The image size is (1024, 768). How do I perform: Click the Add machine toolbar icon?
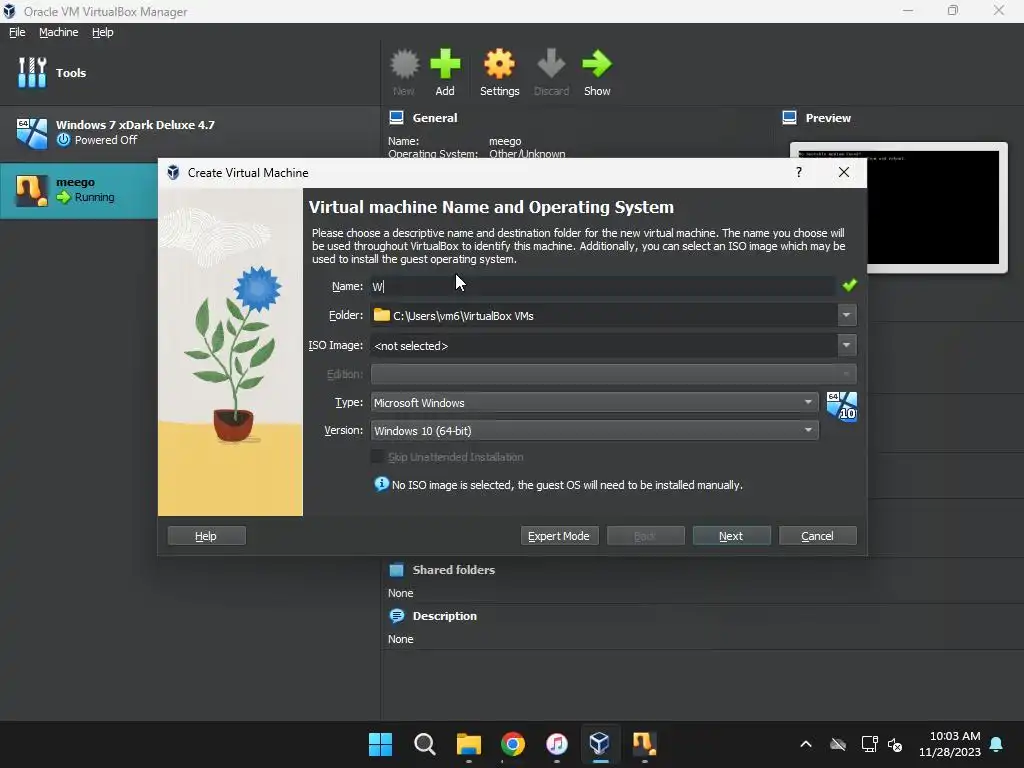(x=445, y=65)
